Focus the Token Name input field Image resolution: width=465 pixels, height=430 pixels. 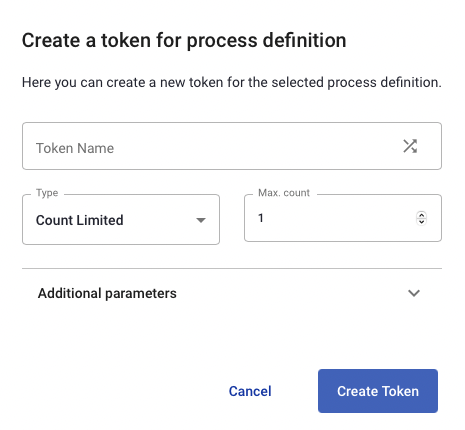click(232, 146)
